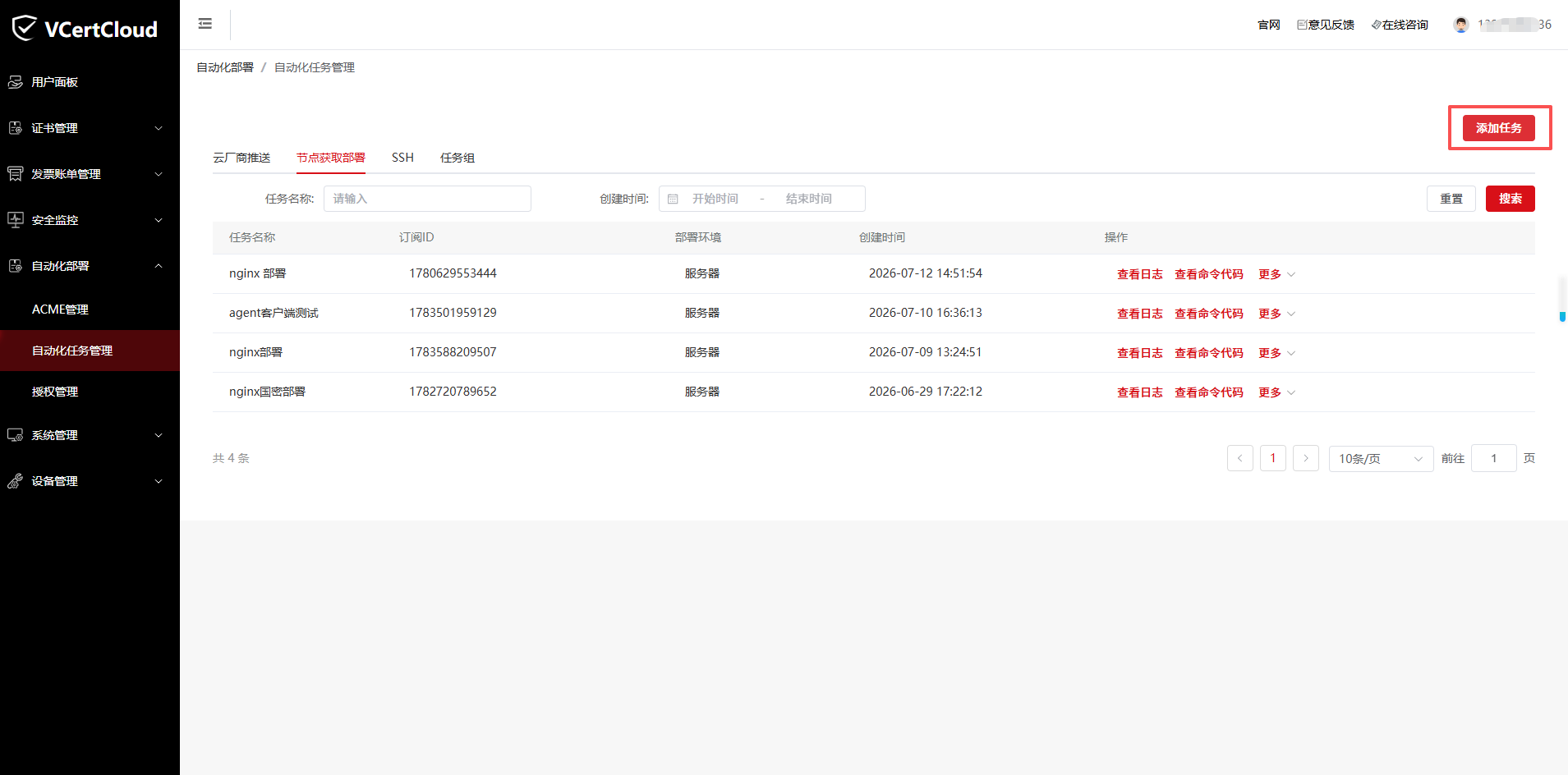Click calendar icon in 创建时间 field
Screen dimensions: 1568x775
(673, 199)
